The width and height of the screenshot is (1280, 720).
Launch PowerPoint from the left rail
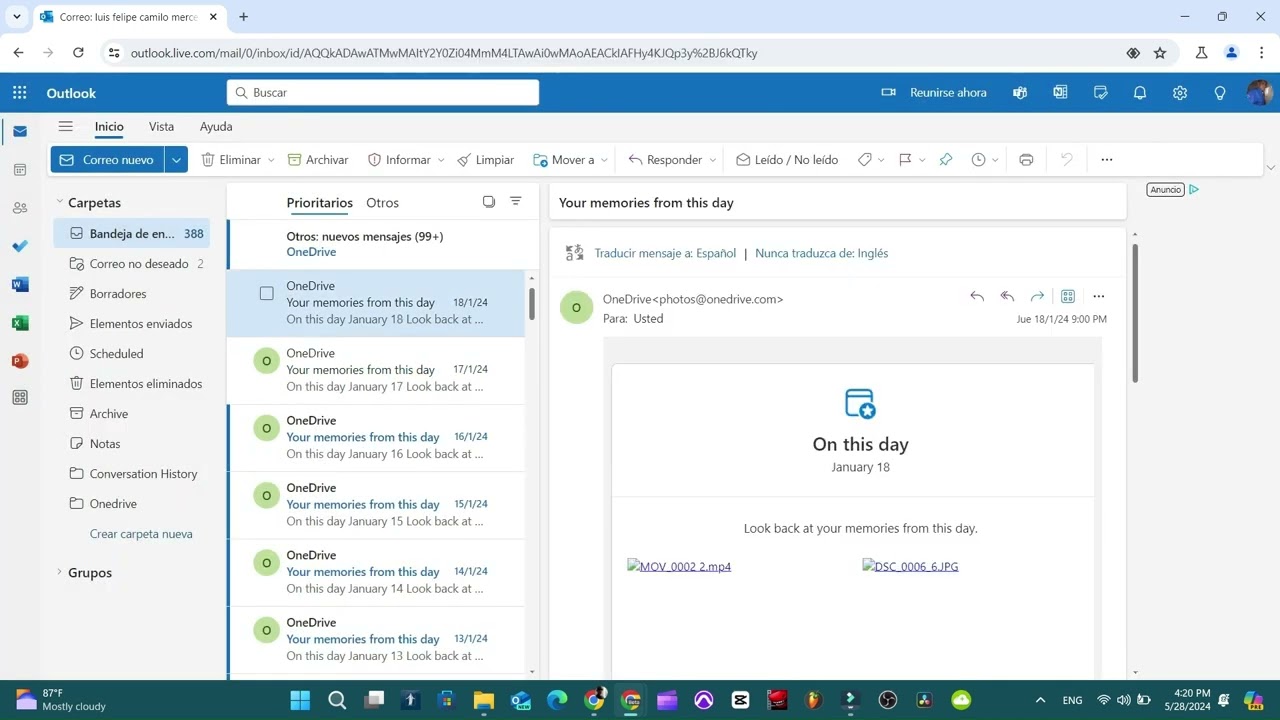(x=19, y=361)
